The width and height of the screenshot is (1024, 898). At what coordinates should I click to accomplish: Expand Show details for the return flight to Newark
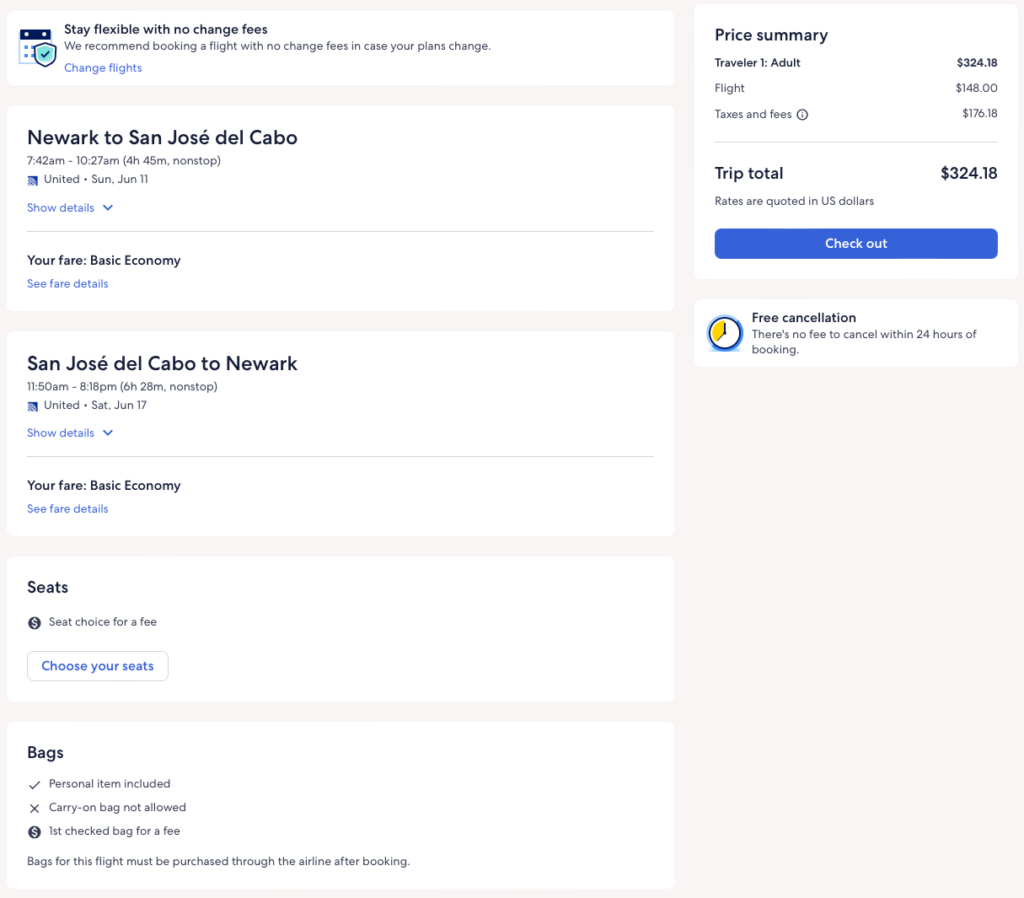click(x=70, y=433)
